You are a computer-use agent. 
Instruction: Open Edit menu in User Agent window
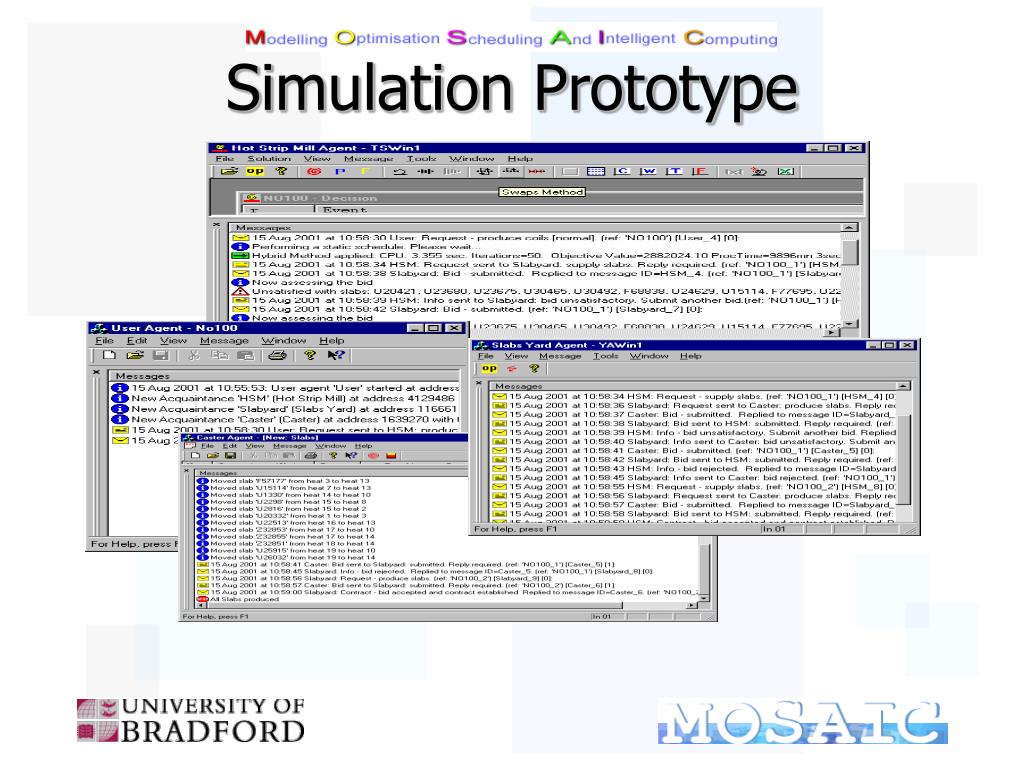(x=137, y=341)
